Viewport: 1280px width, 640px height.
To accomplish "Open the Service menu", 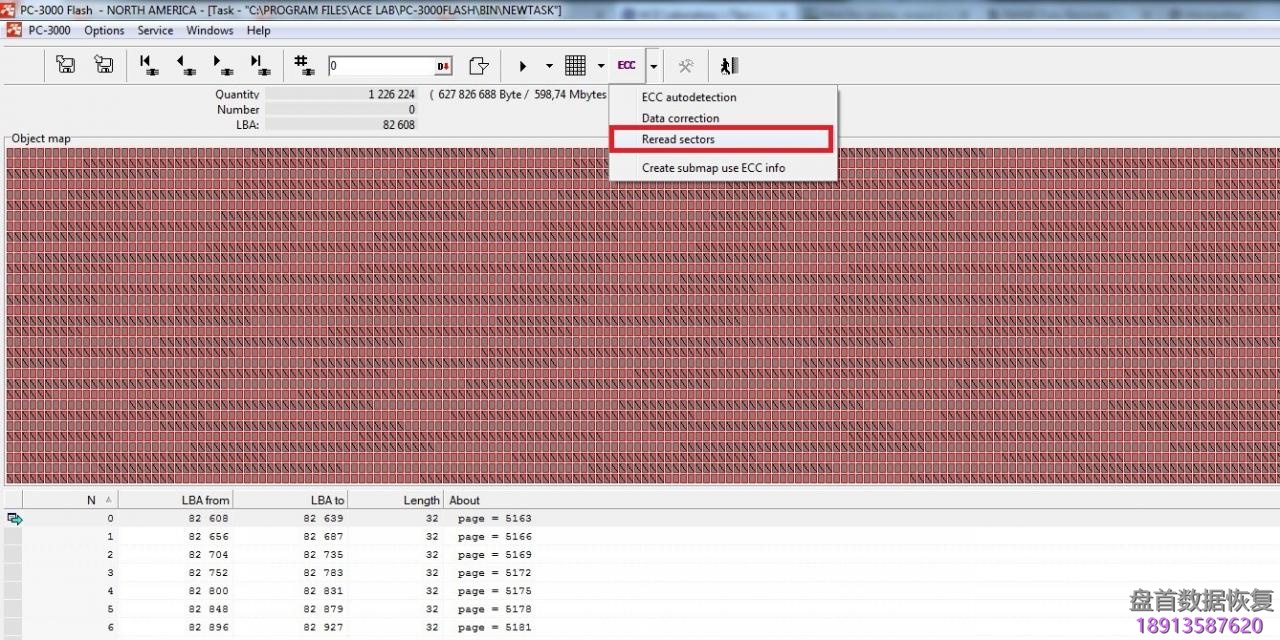I will (155, 30).
